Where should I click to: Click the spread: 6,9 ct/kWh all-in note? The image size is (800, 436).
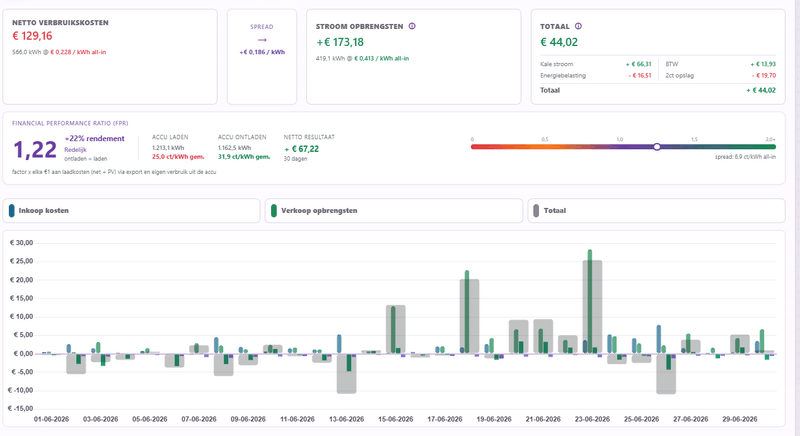coord(745,157)
